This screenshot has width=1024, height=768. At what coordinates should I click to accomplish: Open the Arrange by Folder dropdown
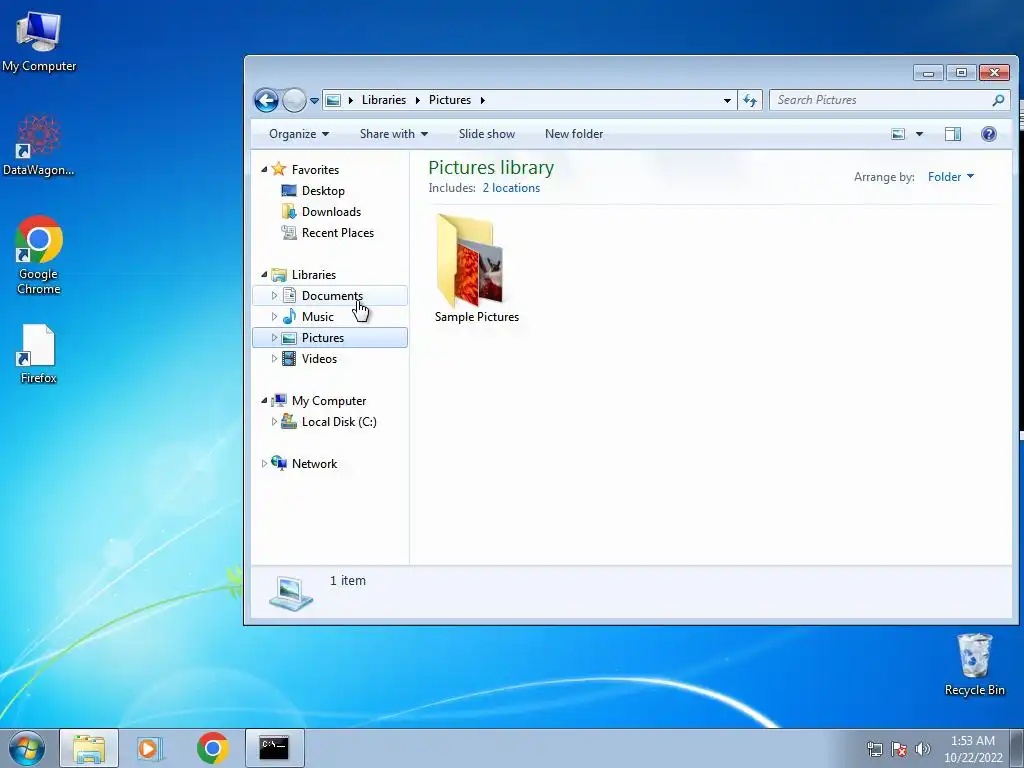[950, 177]
